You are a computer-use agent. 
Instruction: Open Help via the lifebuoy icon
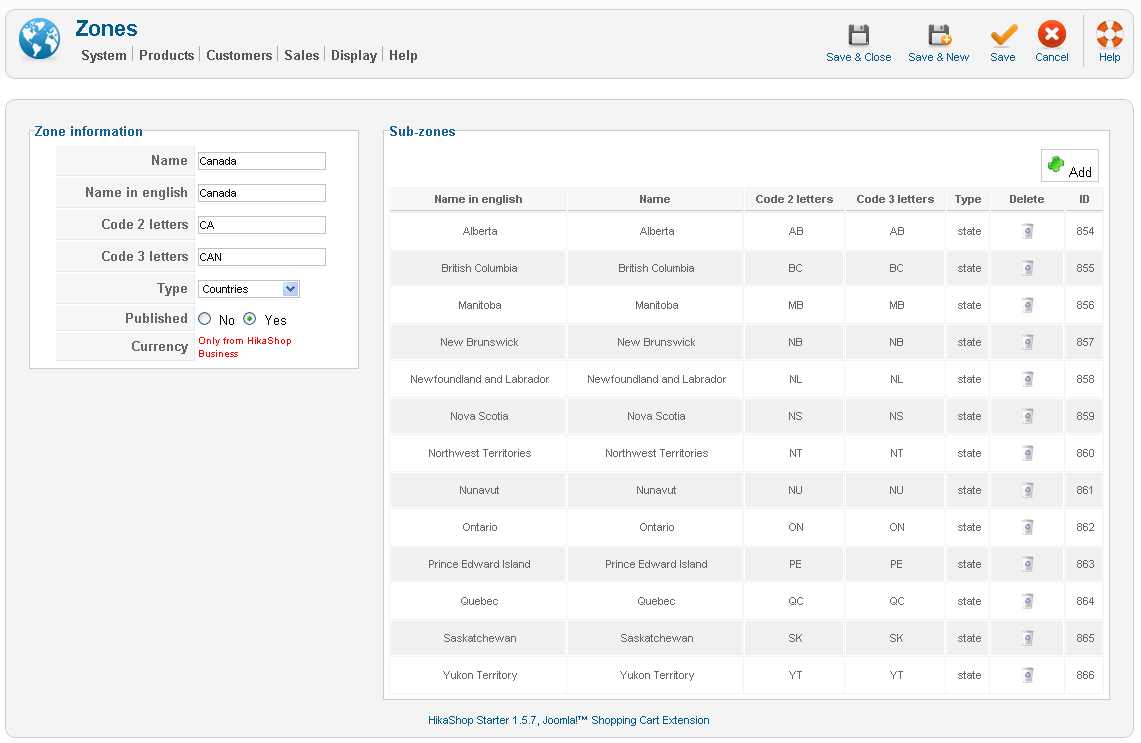click(x=1109, y=37)
